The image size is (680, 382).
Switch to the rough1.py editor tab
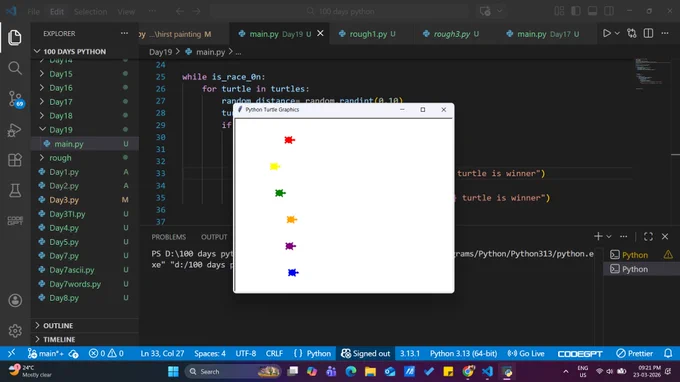pyautogui.click(x=367, y=34)
